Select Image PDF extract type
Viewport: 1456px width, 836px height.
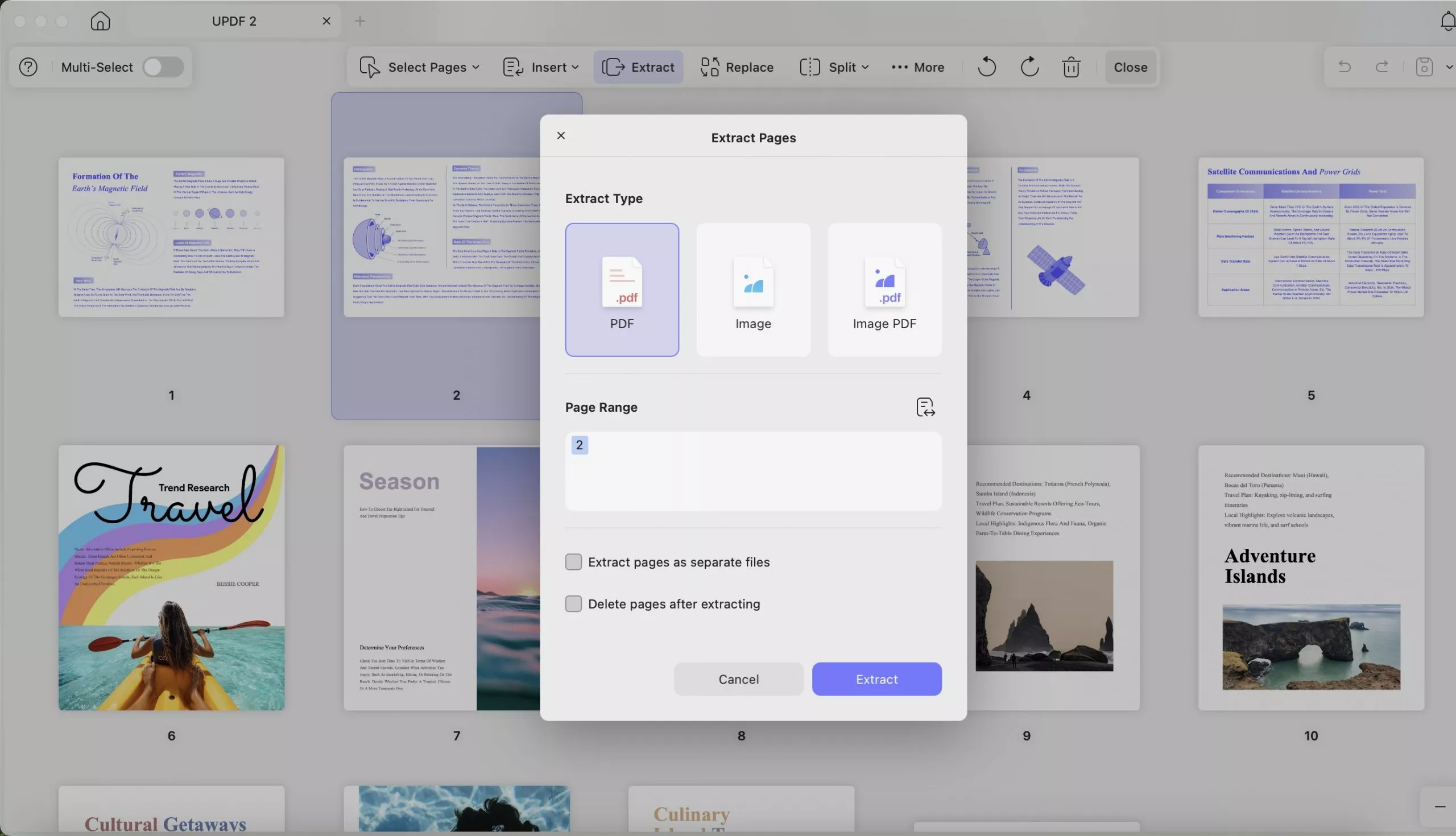point(884,290)
